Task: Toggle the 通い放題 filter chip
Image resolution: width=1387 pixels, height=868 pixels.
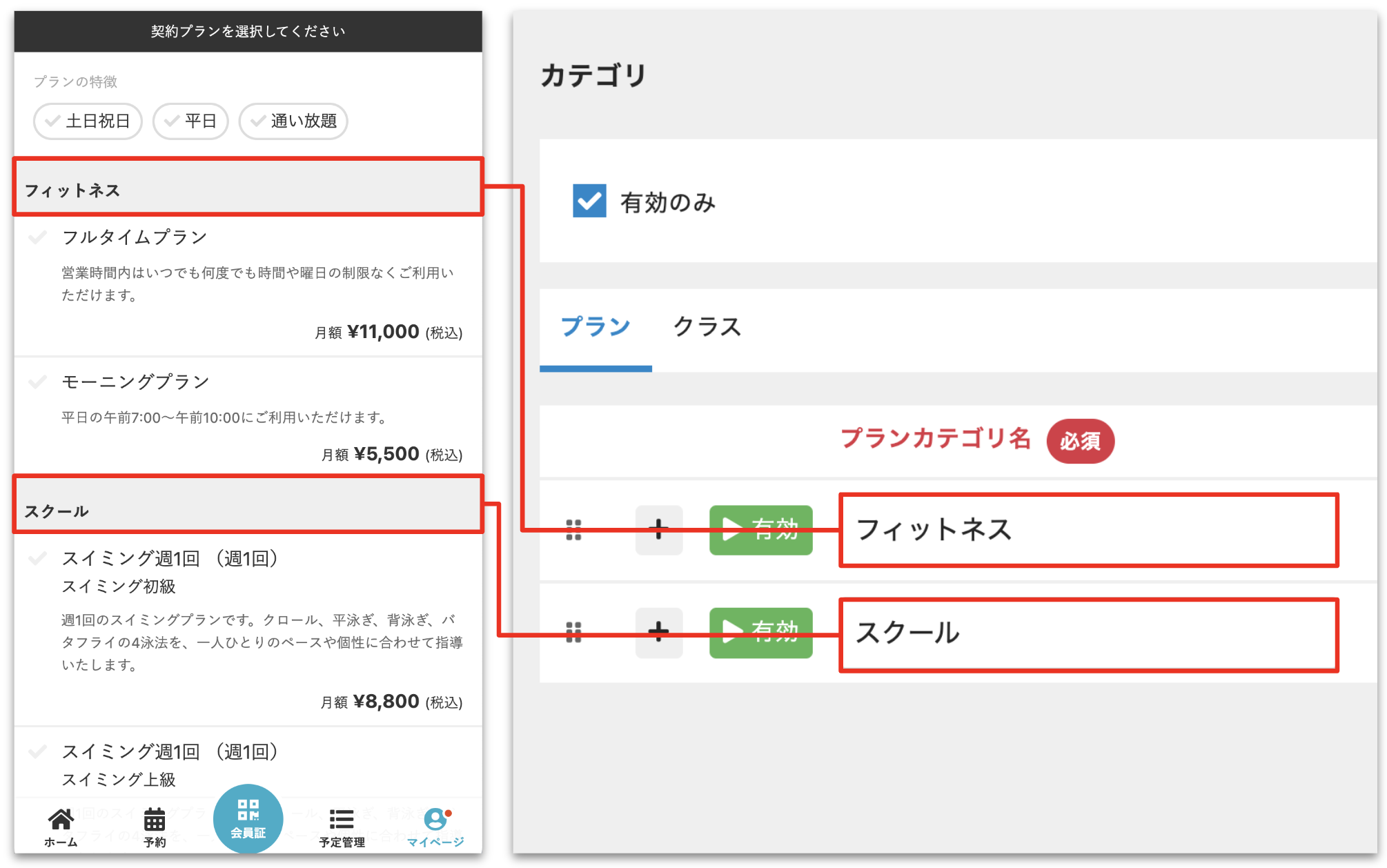Action: (x=293, y=121)
